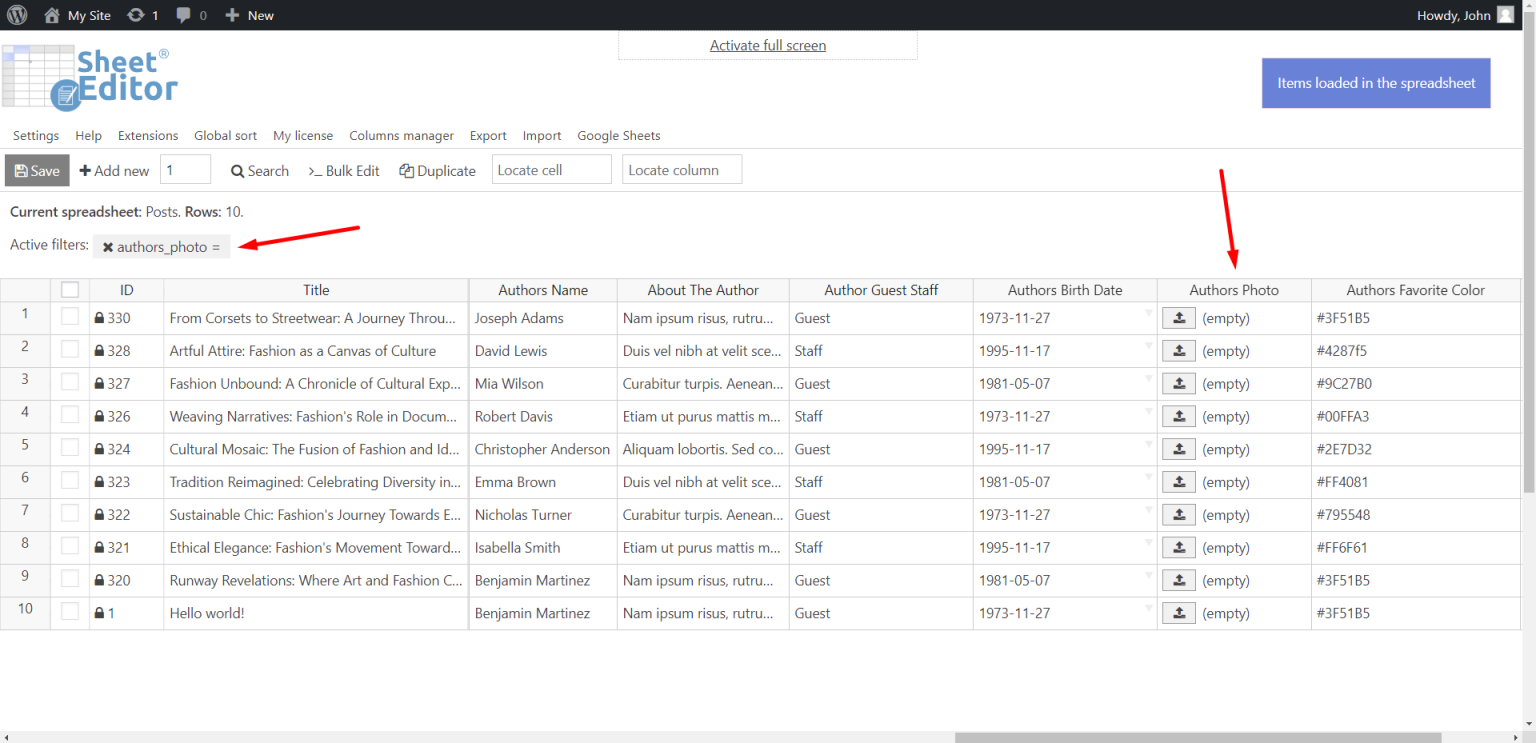Screen dimensions: 1536x743
Task: Open the comments bubble icon in the admin bar
Action: coord(183,14)
